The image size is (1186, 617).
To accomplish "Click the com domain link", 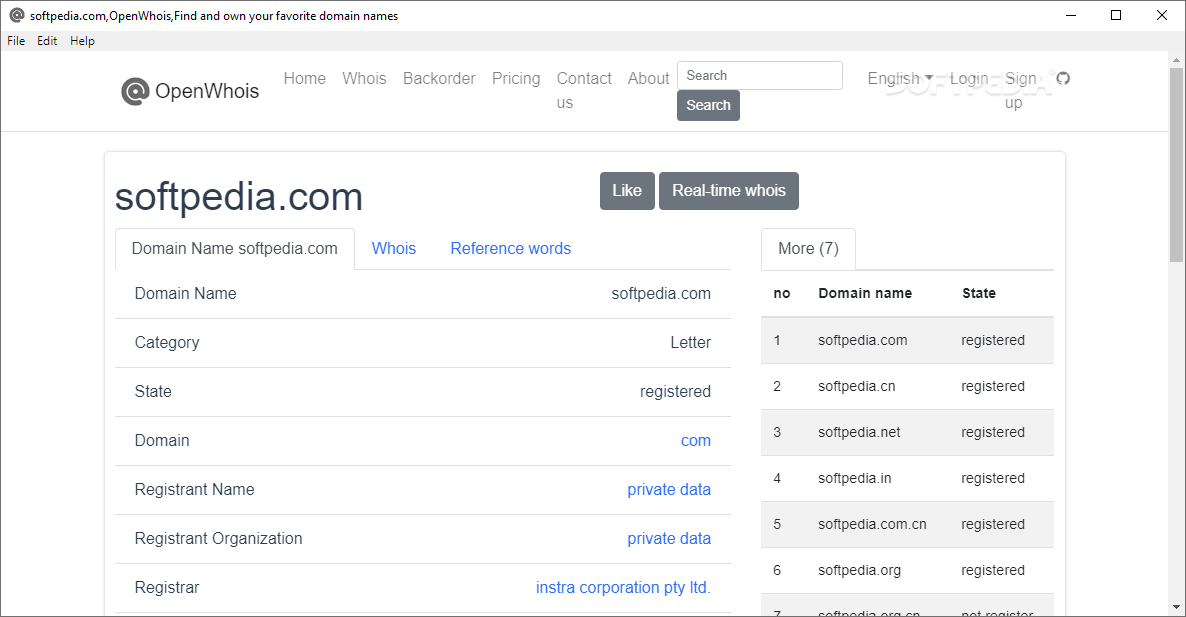I will [695, 441].
